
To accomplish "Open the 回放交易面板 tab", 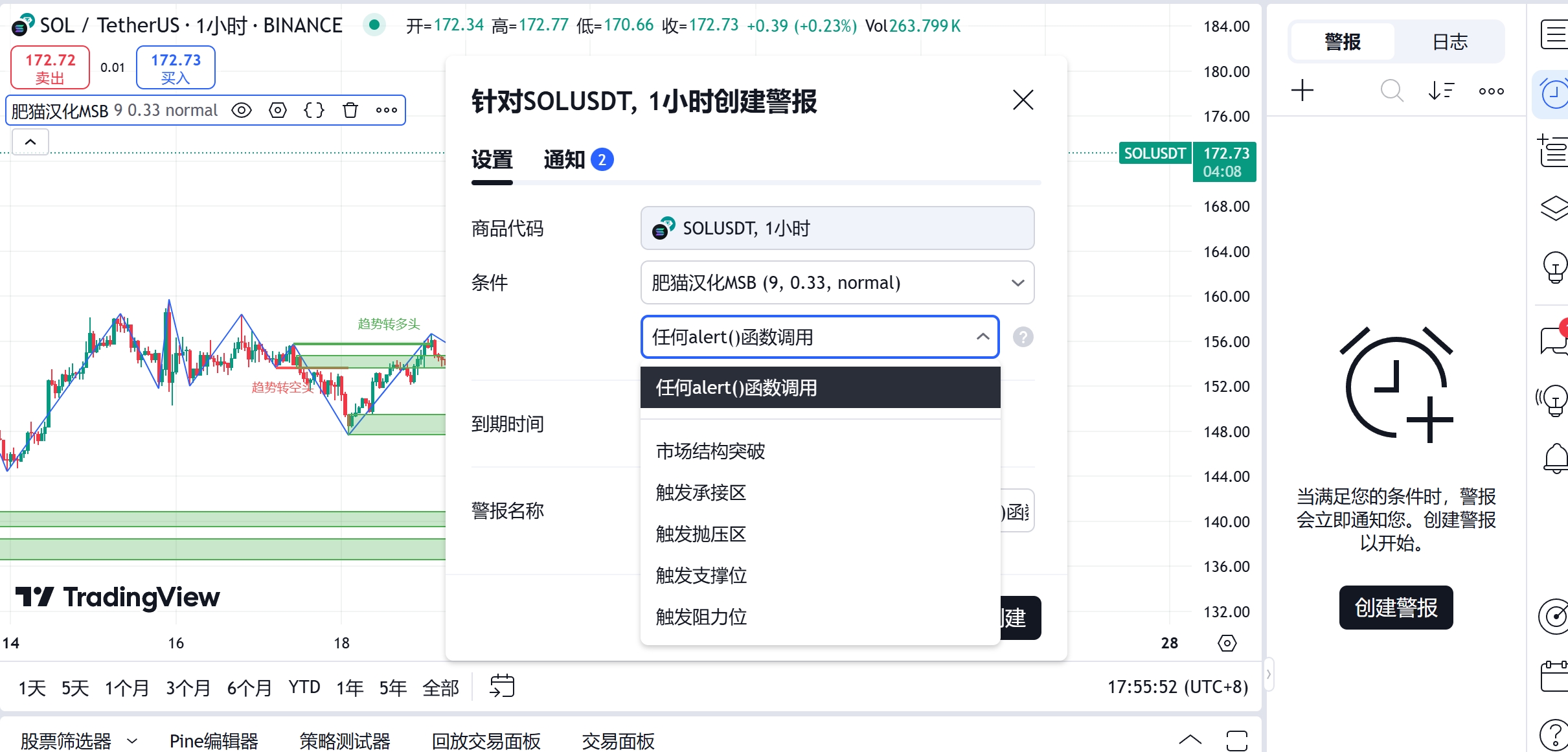I will click(486, 740).
